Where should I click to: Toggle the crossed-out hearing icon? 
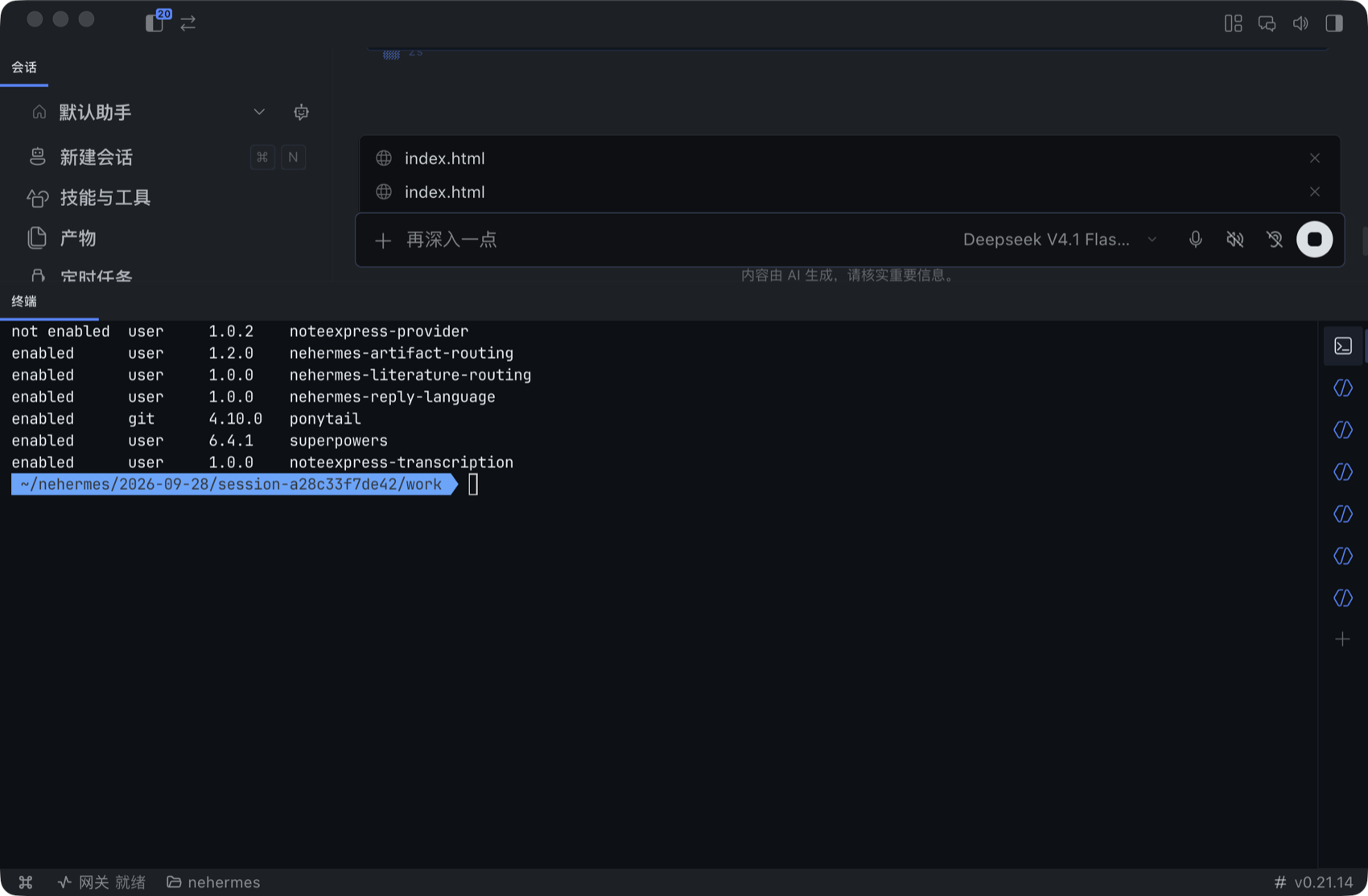(x=1275, y=240)
